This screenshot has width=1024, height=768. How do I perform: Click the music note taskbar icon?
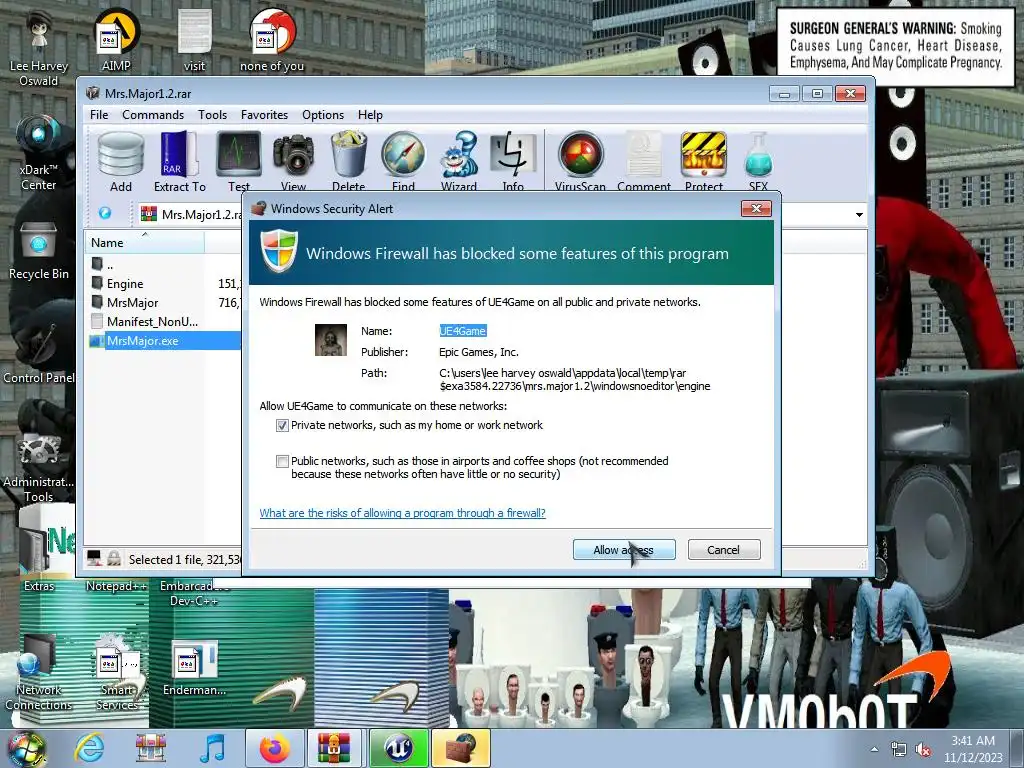[213, 748]
